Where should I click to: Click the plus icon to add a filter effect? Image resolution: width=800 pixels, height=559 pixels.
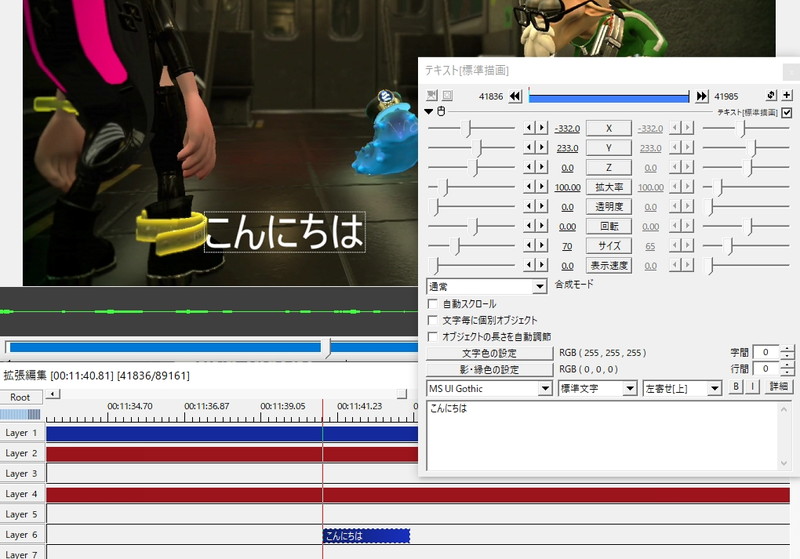coord(787,95)
